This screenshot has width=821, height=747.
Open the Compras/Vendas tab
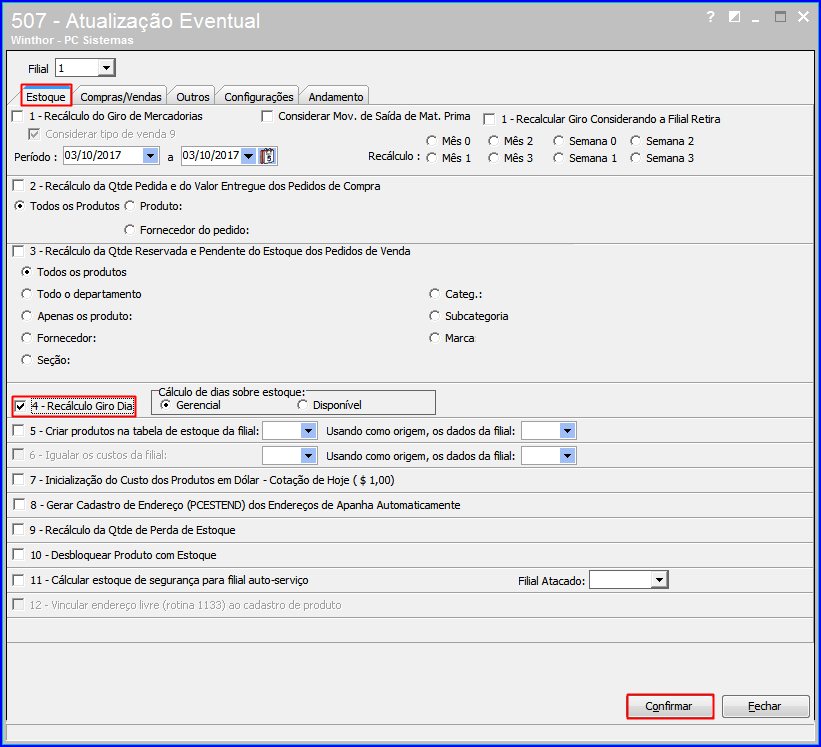[x=120, y=97]
